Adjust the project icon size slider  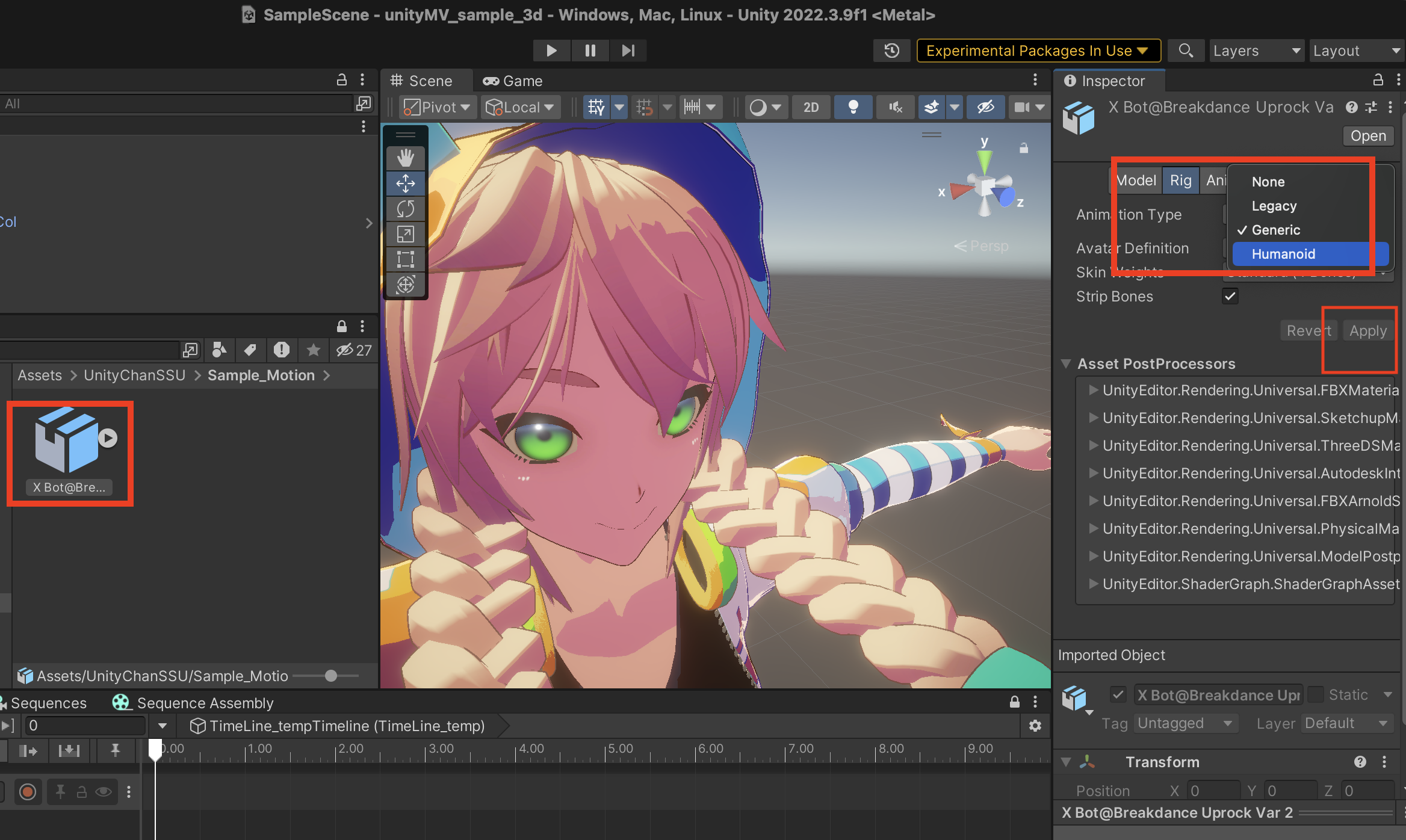(x=330, y=676)
